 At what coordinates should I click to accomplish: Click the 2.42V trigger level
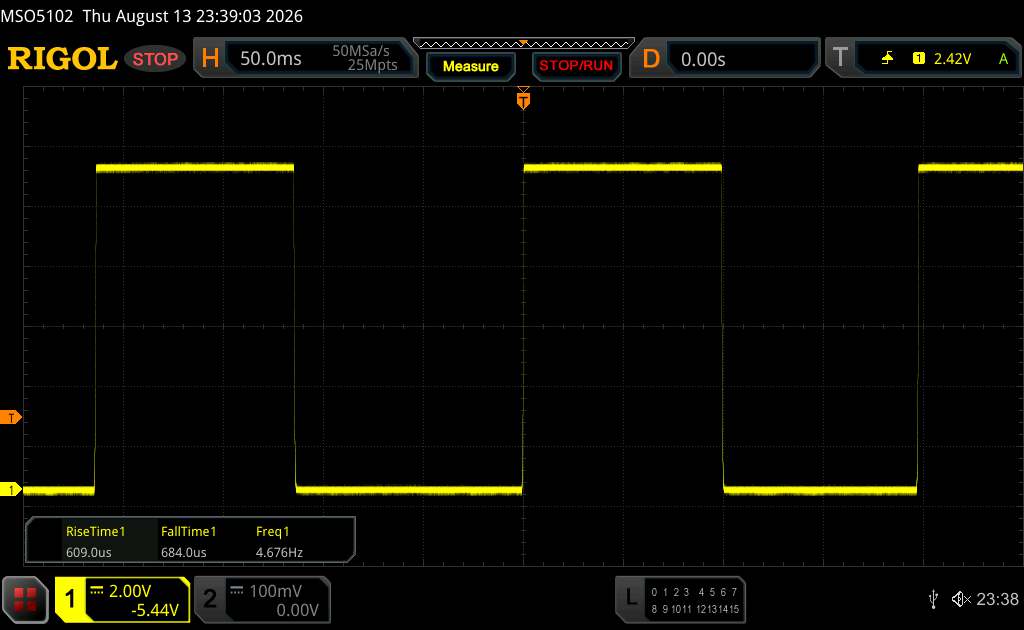coord(952,59)
